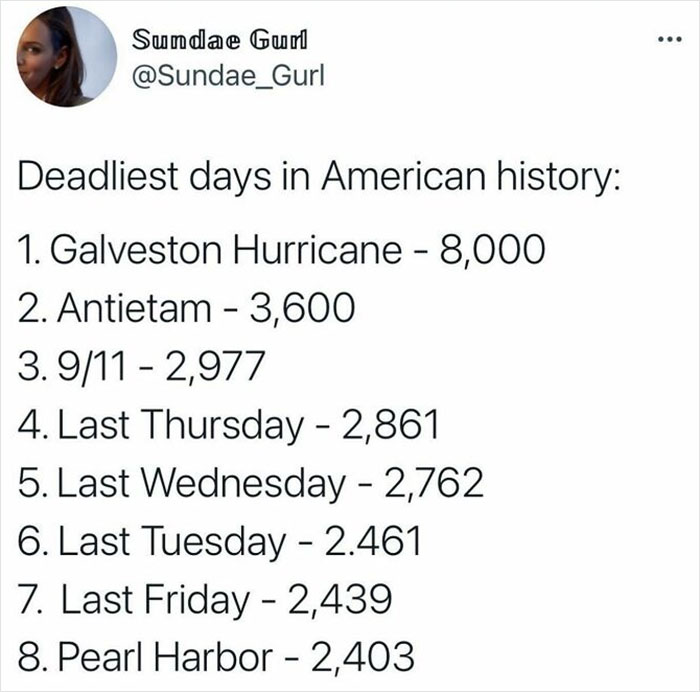Click the Pearl Harbor entry

[x=161, y=657]
